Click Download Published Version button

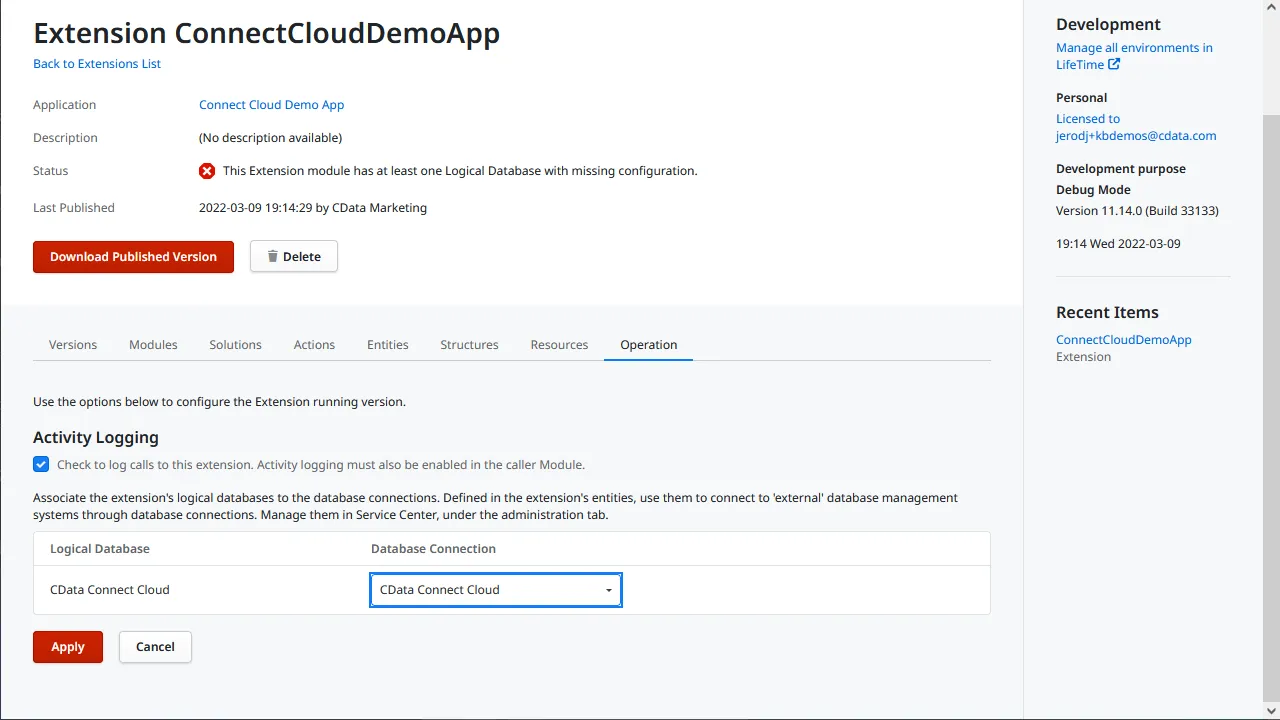click(133, 256)
